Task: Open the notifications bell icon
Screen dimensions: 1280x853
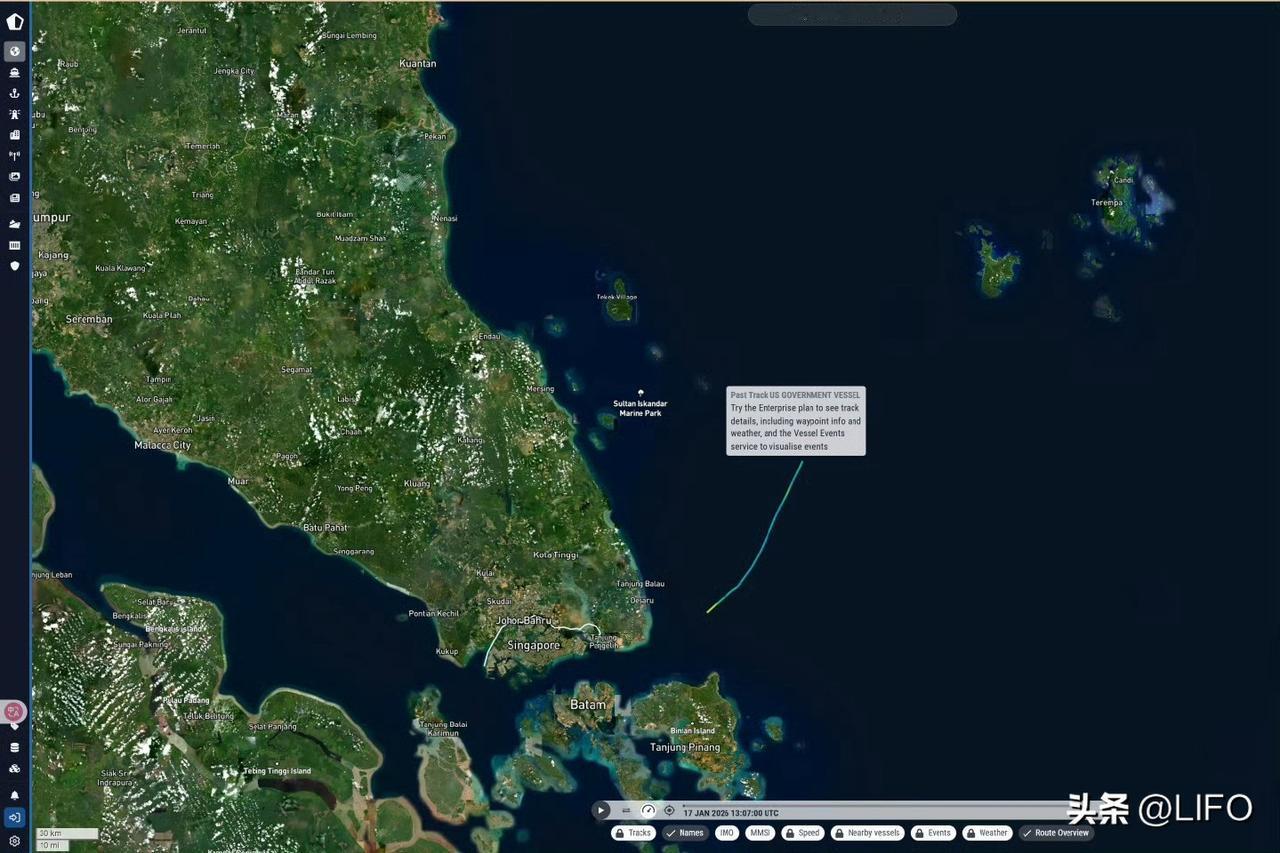Action: coord(15,795)
